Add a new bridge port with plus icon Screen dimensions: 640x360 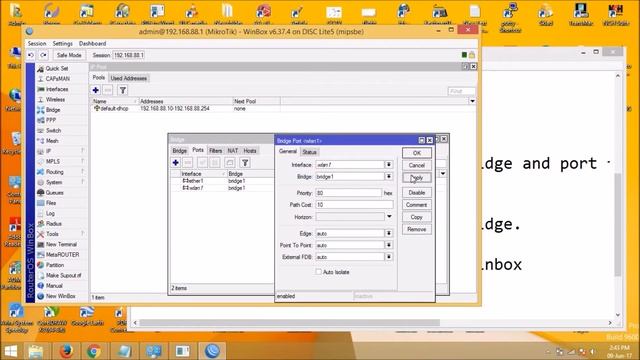tap(176, 162)
